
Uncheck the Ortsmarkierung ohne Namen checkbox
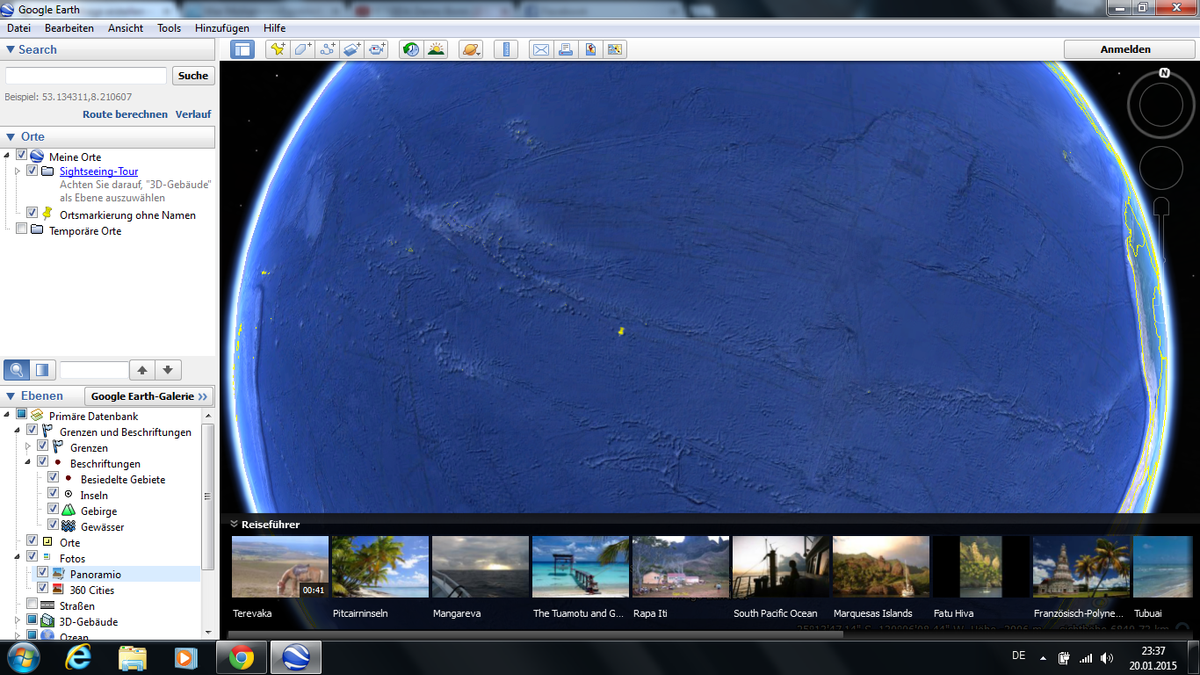pyautogui.click(x=33, y=214)
